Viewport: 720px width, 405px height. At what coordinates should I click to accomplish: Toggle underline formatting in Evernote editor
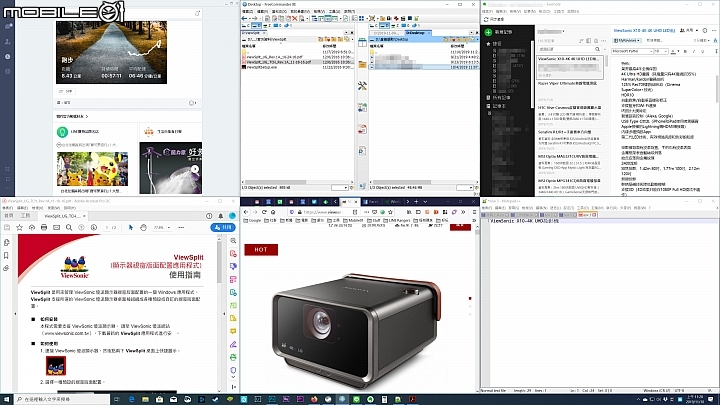703,51
